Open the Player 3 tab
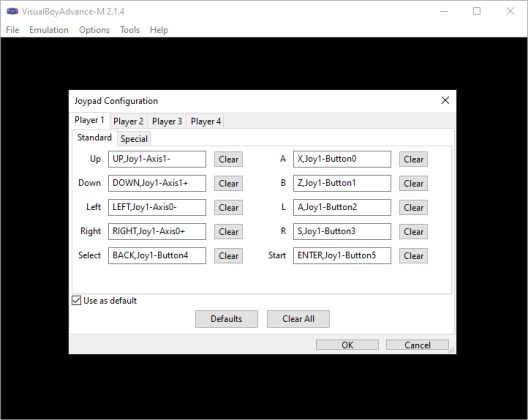528x420 pixels. click(167, 121)
